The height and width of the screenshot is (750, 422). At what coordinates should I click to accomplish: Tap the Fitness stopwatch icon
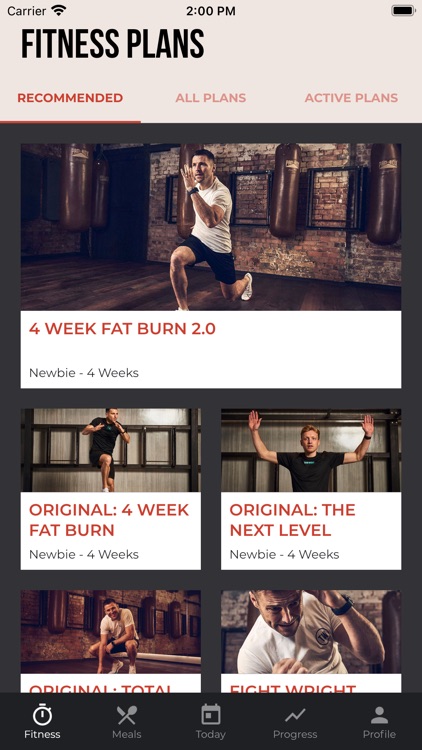tap(42, 715)
